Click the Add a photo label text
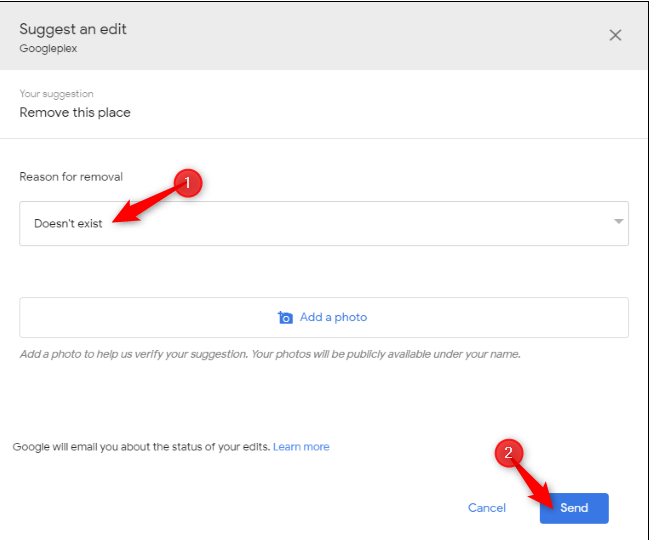 333,318
